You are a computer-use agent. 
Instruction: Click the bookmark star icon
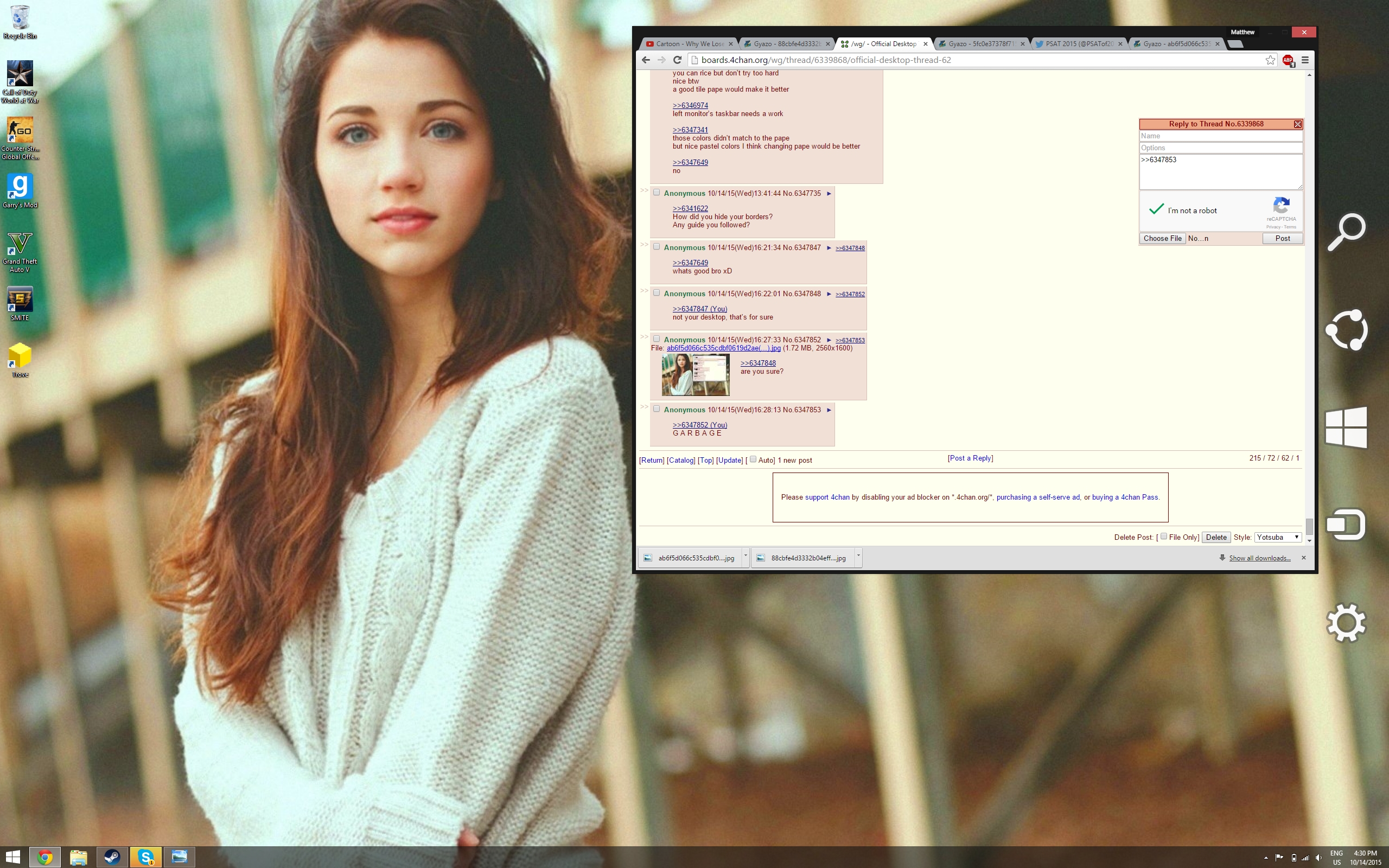pyautogui.click(x=1270, y=60)
